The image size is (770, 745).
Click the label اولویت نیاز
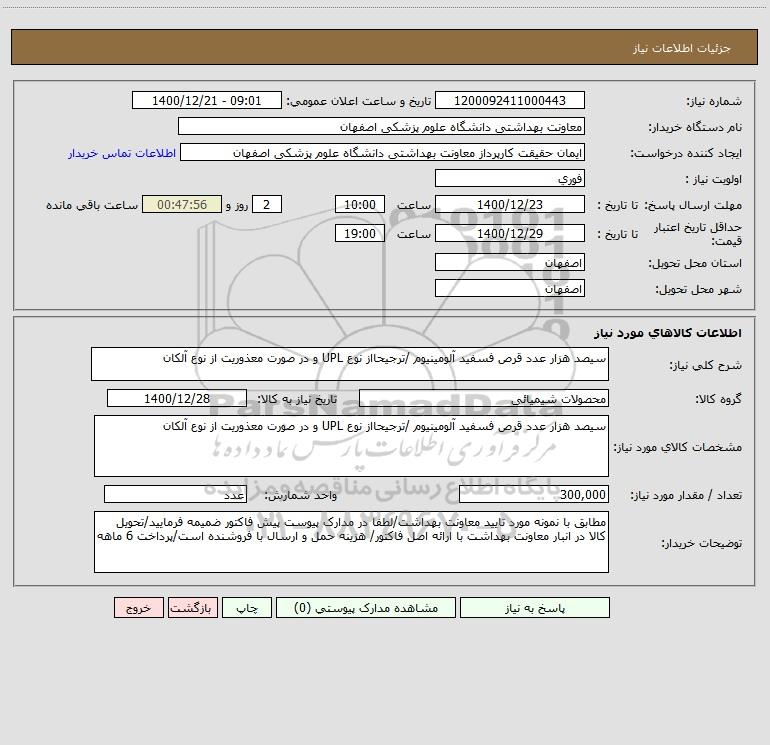coord(714,179)
